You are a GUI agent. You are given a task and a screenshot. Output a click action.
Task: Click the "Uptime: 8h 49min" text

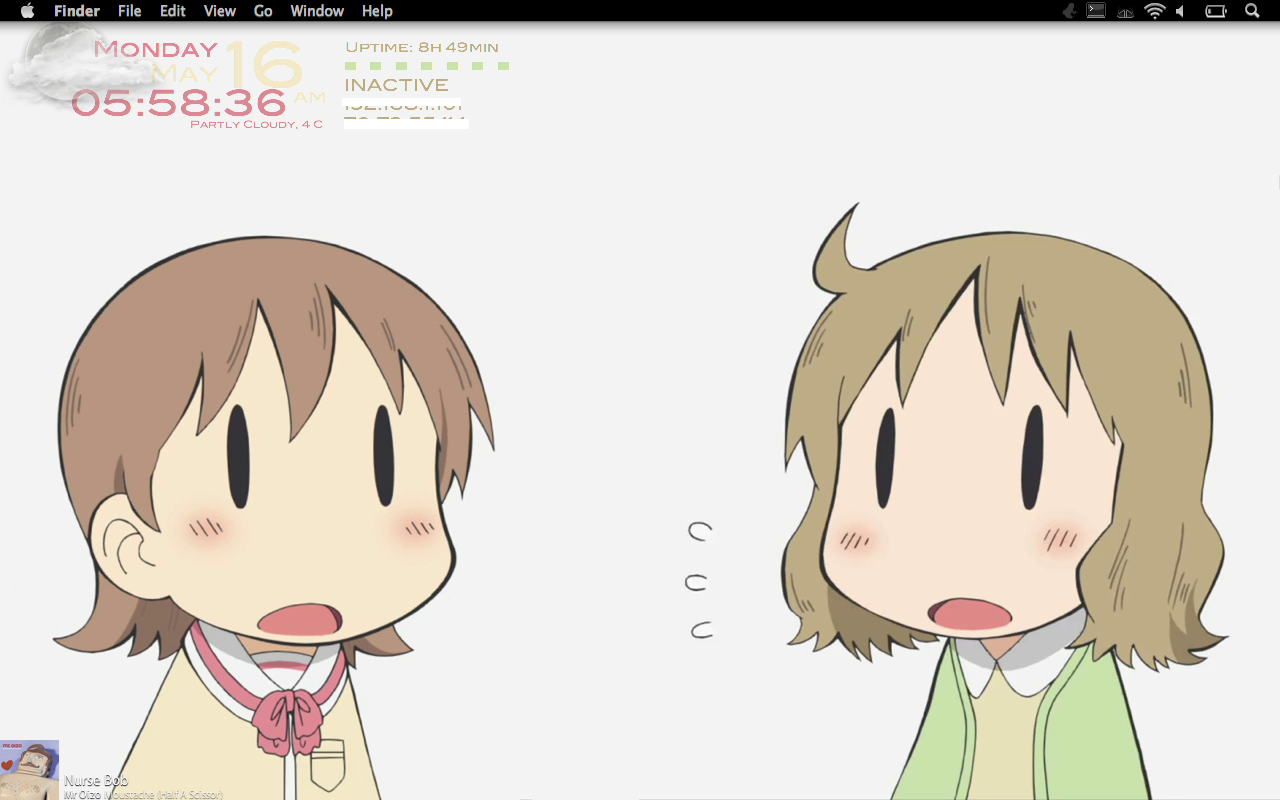pos(421,47)
